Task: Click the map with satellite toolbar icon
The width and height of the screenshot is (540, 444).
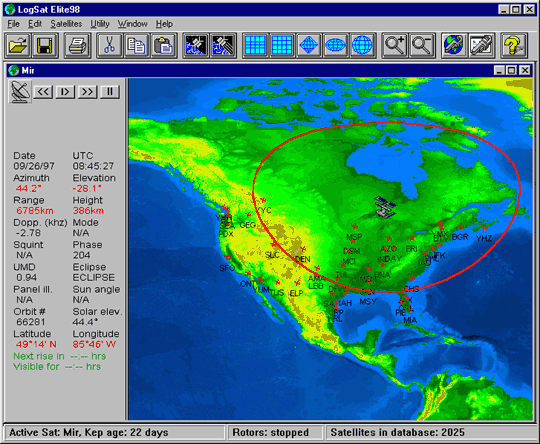Action: tap(481, 45)
